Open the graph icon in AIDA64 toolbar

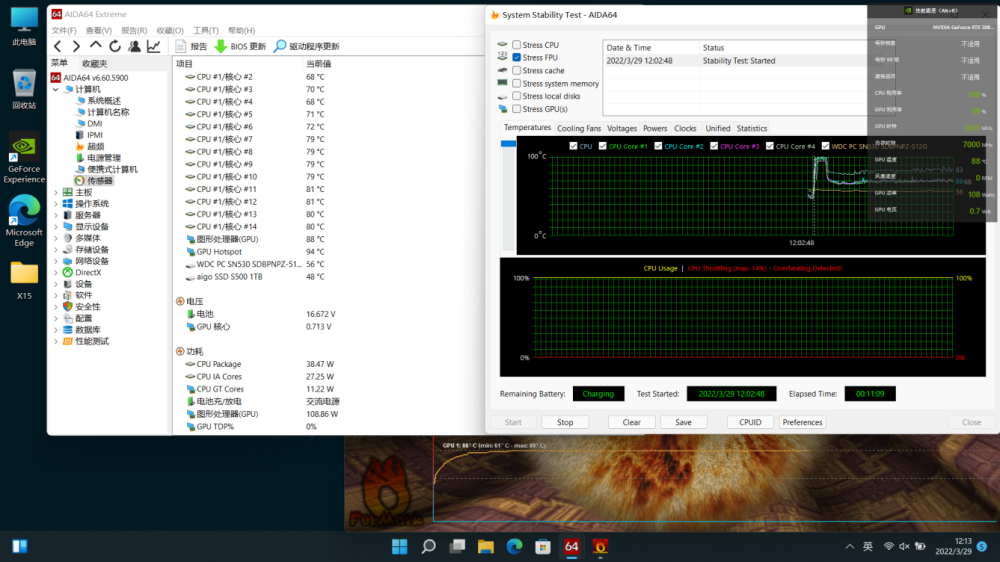[x=153, y=46]
